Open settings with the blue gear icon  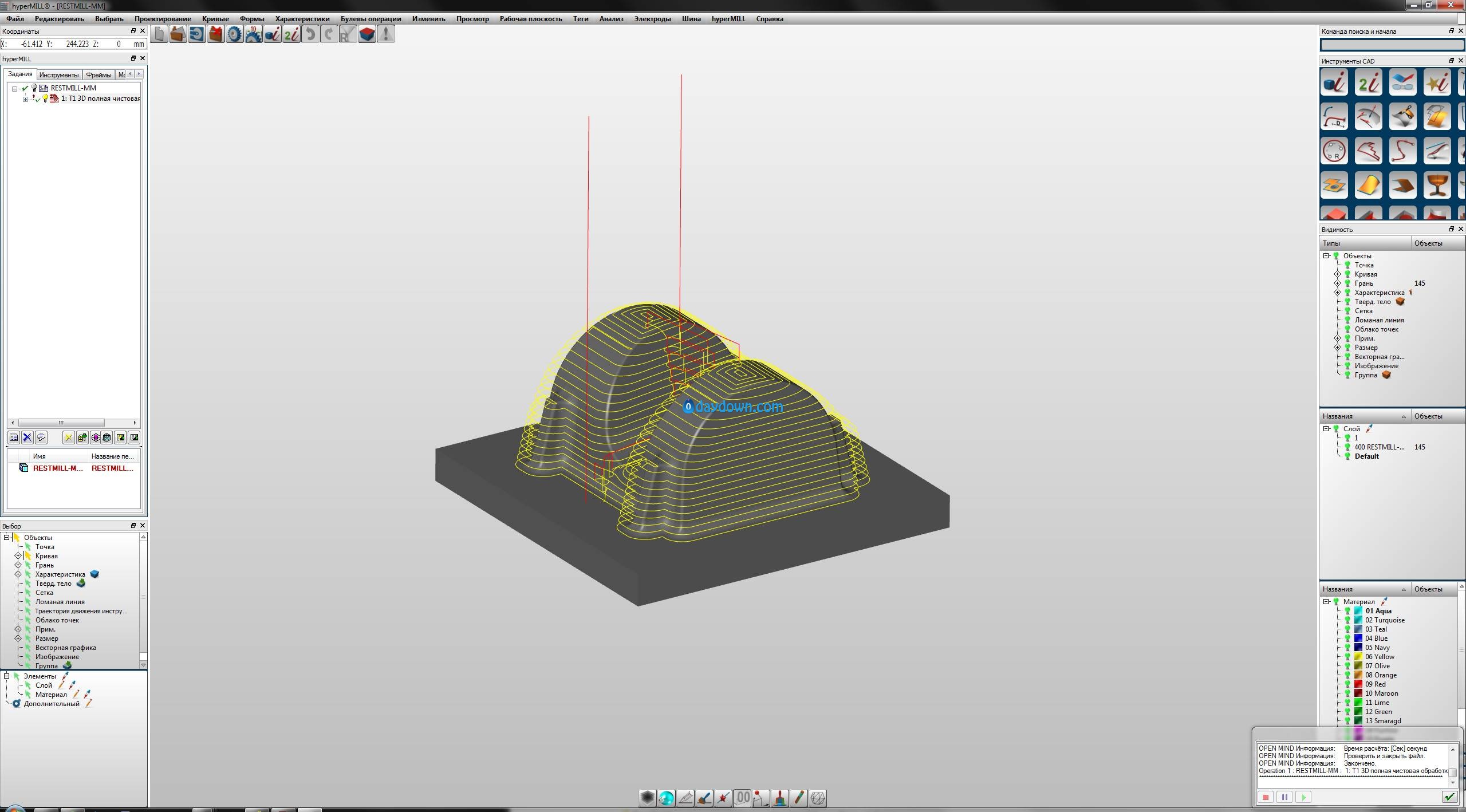[x=235, y=34]
